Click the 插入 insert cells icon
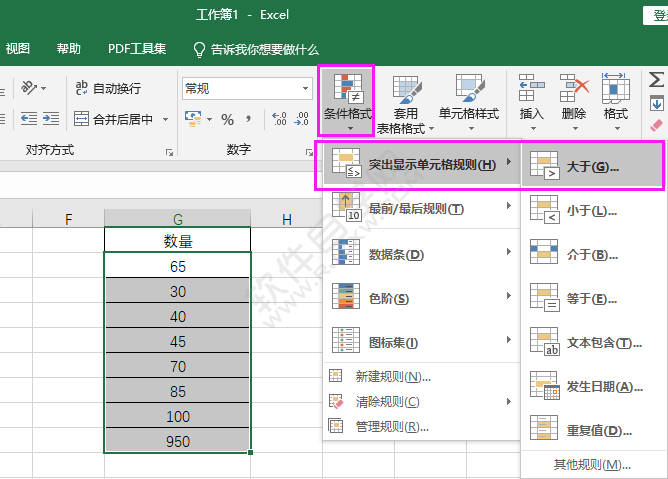668x479 pixels. 531,90
